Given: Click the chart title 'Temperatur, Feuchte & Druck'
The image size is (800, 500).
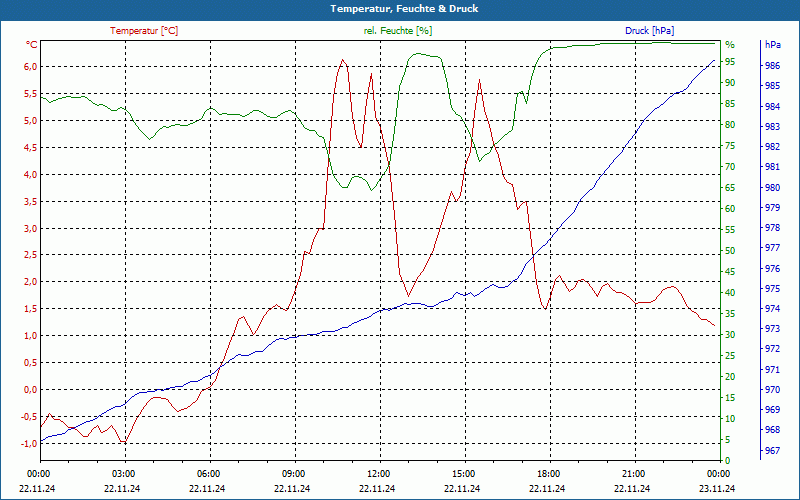Looking at the screenshot, I should 404,9.
